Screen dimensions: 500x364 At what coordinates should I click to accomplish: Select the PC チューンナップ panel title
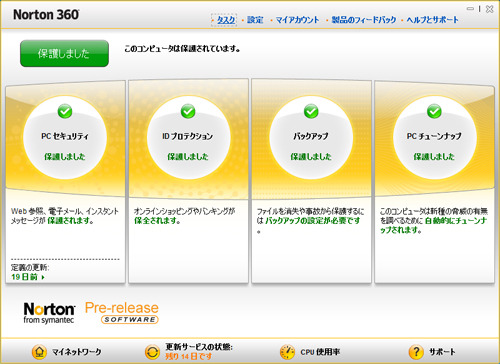pyautogui.click(x=434, y=136)
